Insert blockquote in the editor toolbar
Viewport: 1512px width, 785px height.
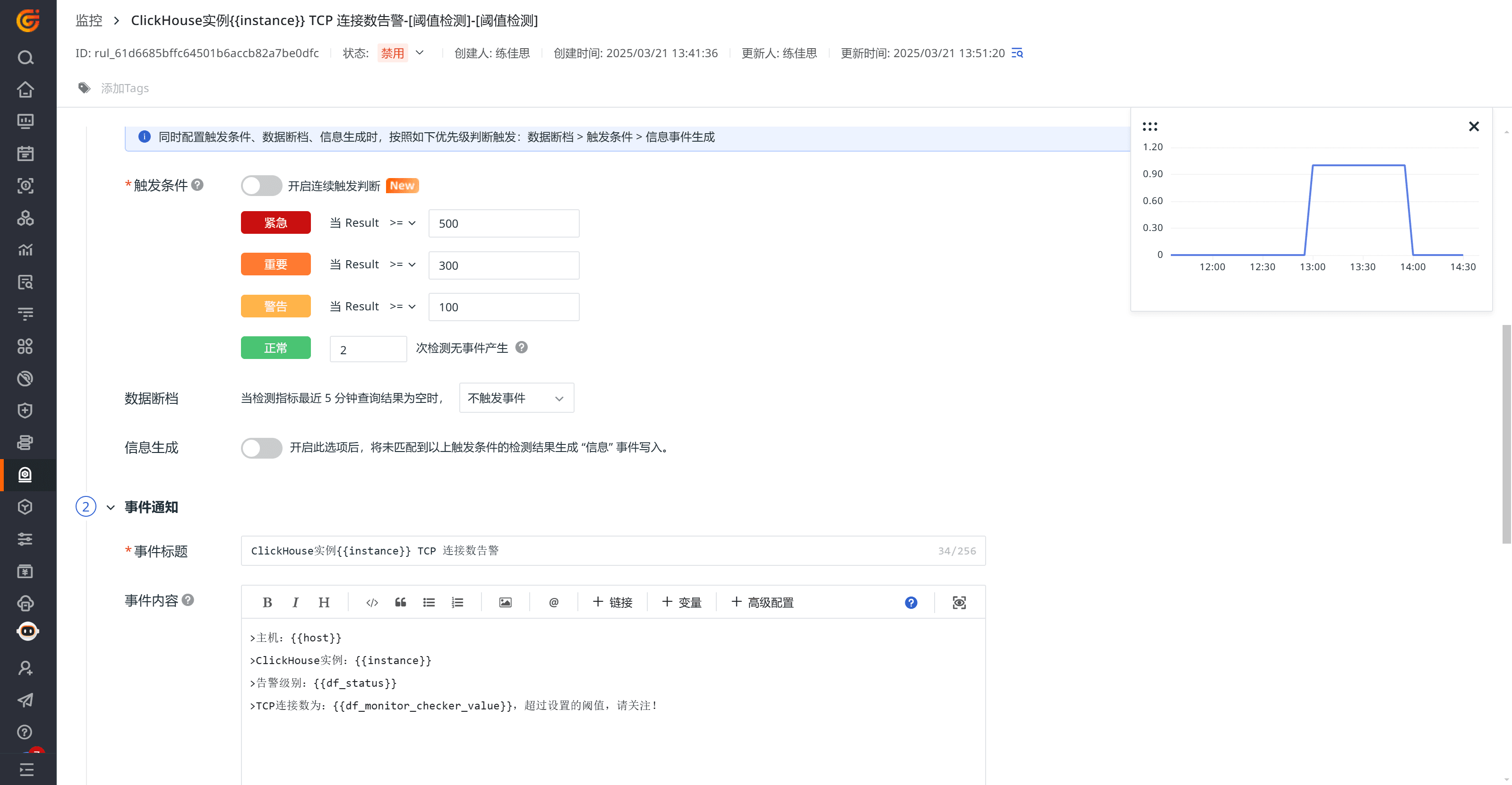pos(400,603)
